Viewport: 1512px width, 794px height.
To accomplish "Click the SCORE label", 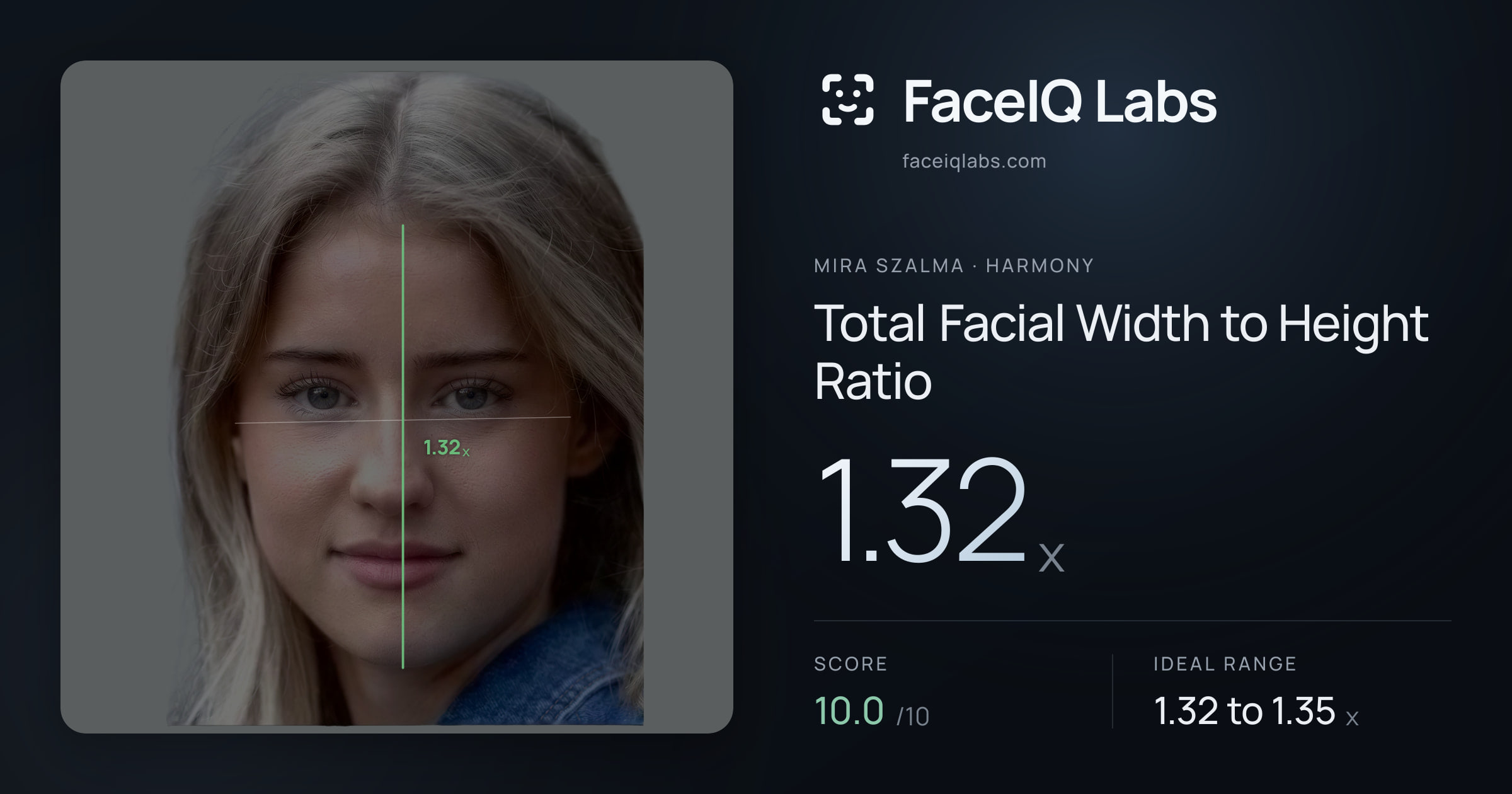I will pos(850,664).
